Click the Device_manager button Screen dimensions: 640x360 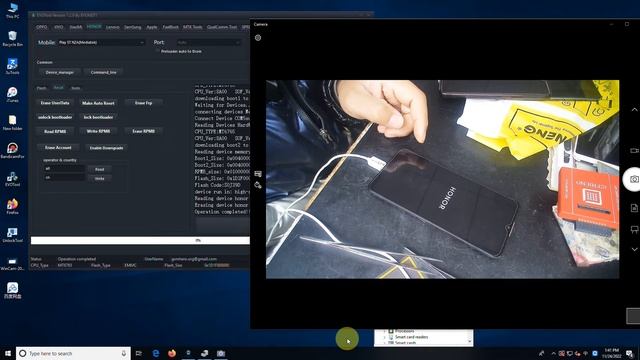click(60, 72)
